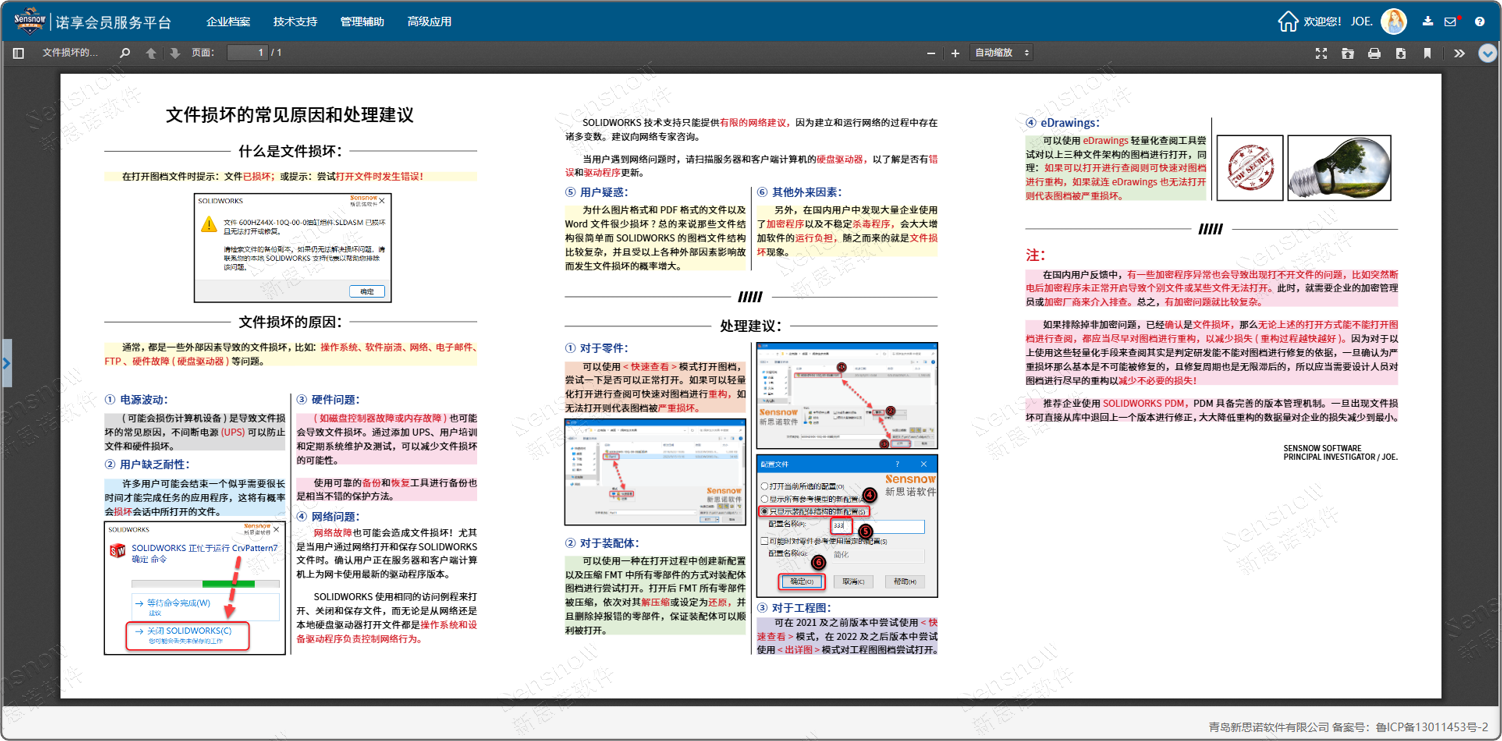Download the PDF from the viewer toolbar

(1401, 53)
